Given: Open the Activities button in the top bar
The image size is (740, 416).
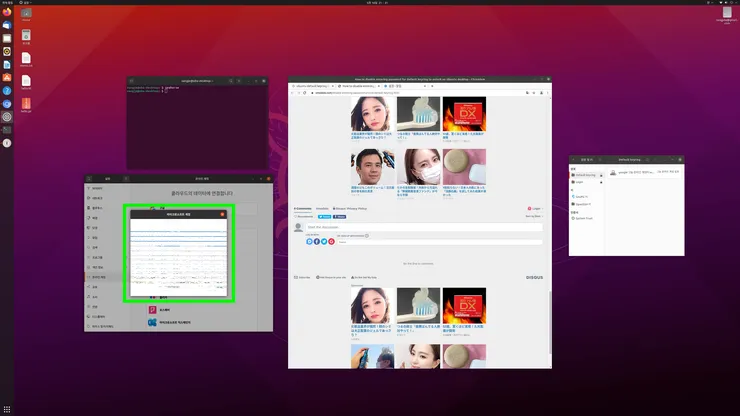Looking at the screenshot, I should 7,2.
